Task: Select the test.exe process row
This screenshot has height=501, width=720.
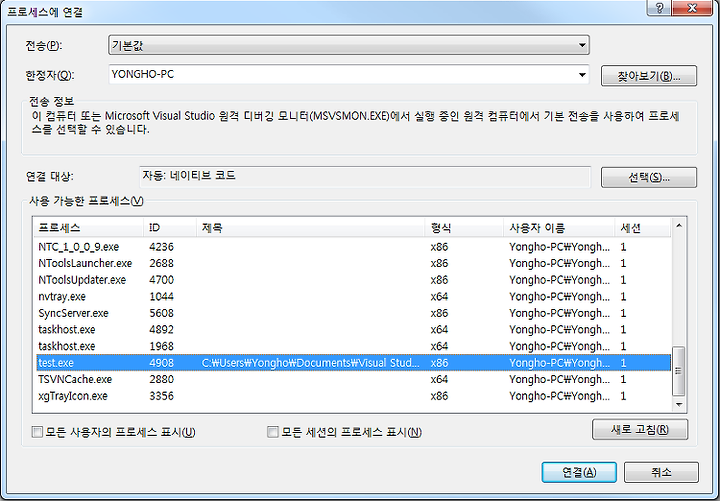Action: pos(352,363)
